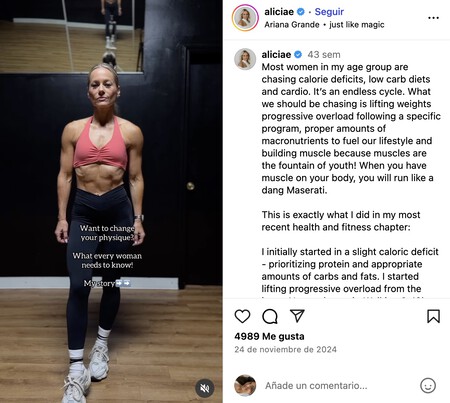
Task: Follow aliciae with the Seguir button
Action: [x=329, y=12]
